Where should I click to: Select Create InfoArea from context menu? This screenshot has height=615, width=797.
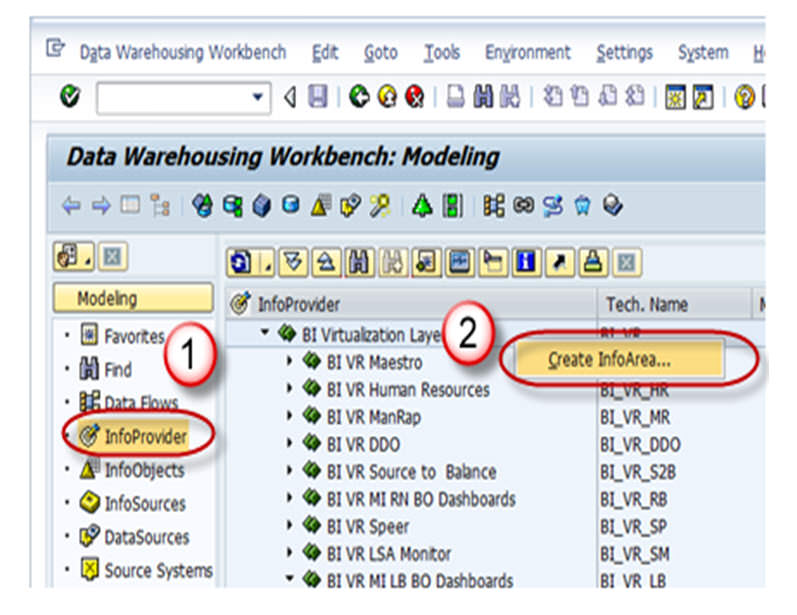pyautogui.click(x=609, y=360)
